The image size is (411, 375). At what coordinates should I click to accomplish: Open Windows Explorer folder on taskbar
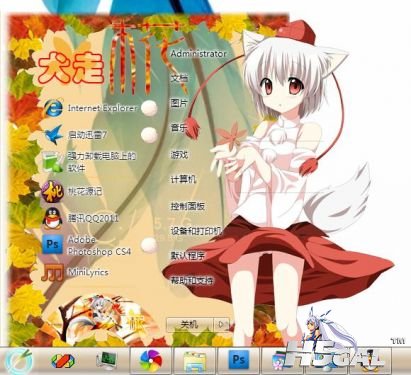[x=195, y=361]
